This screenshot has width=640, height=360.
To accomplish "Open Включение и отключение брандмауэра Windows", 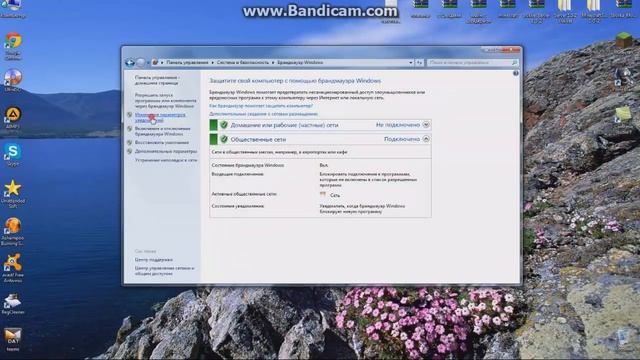I will click(x=162, y=131).
